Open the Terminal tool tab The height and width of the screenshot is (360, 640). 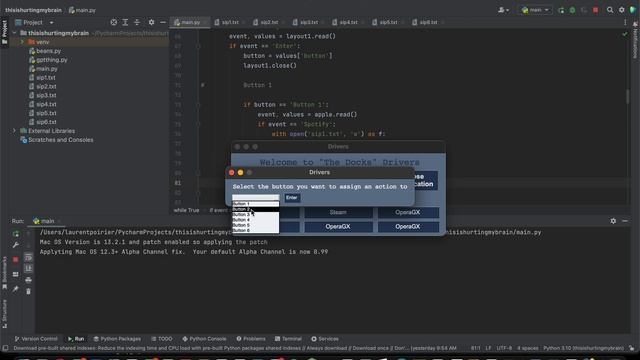(x=288, y=339)
